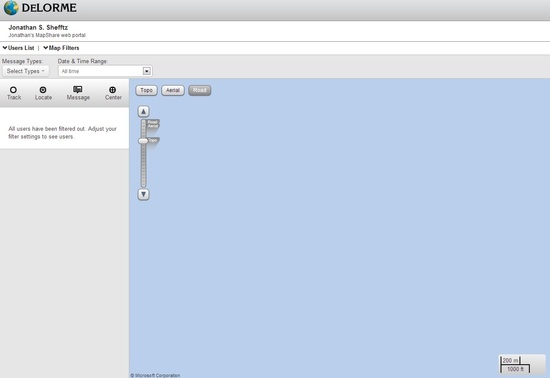Click the Topo zoom level marker
Viewport: 550px width, 378px height.
[153, 140]
